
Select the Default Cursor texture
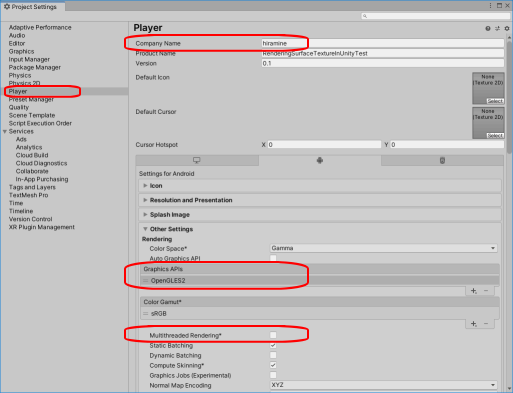495,135
